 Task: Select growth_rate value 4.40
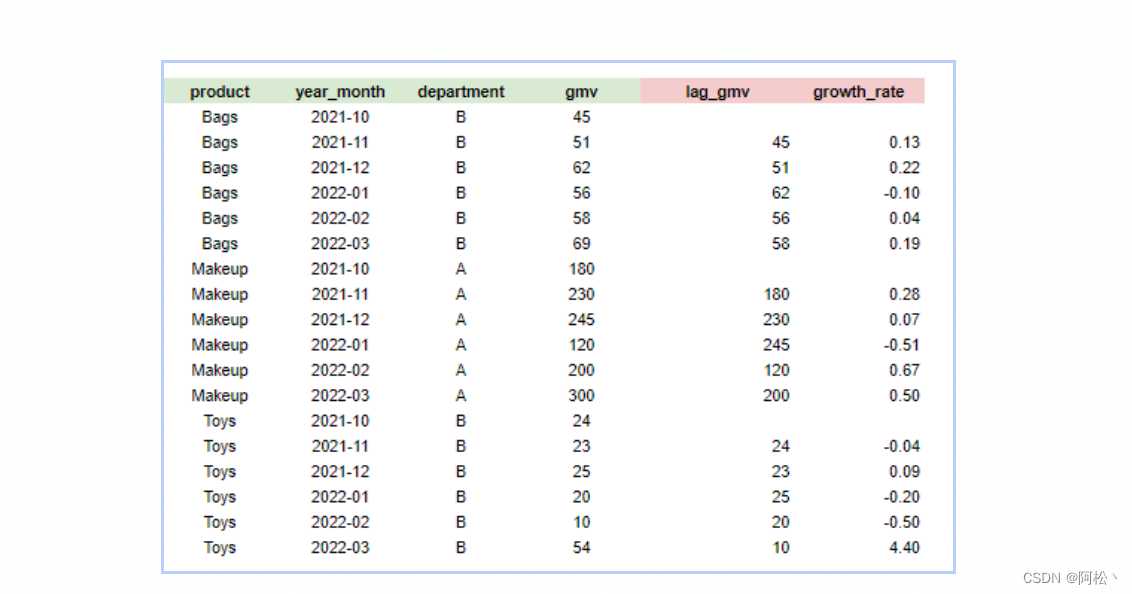905,548
